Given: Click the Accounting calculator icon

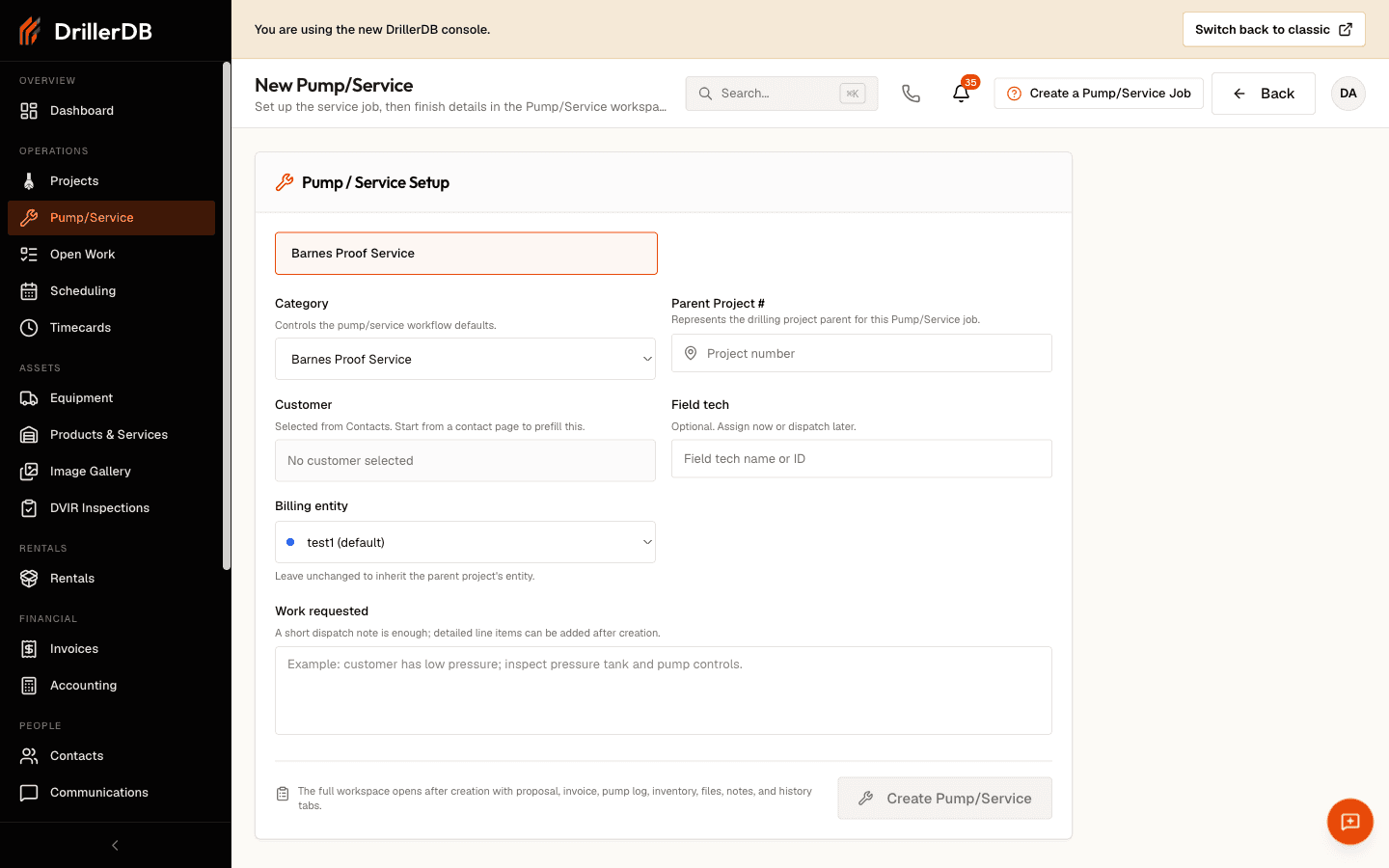Looking at the screenshot, I should 29,686.
